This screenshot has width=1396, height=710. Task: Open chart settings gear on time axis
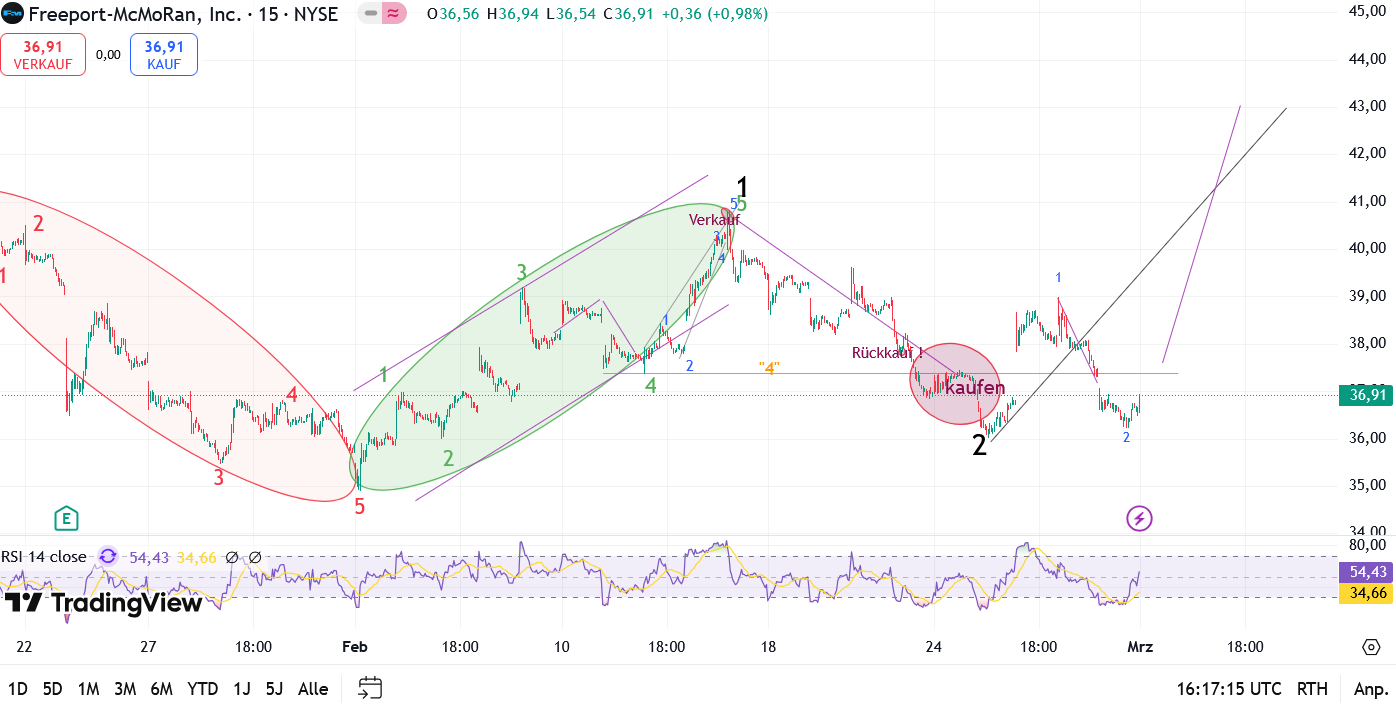[1371, 647]
